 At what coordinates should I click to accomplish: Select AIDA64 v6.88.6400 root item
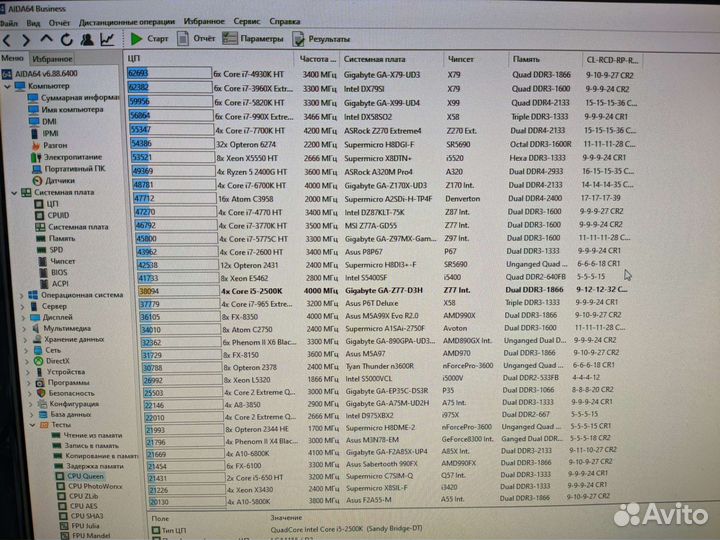click(40, 73)
